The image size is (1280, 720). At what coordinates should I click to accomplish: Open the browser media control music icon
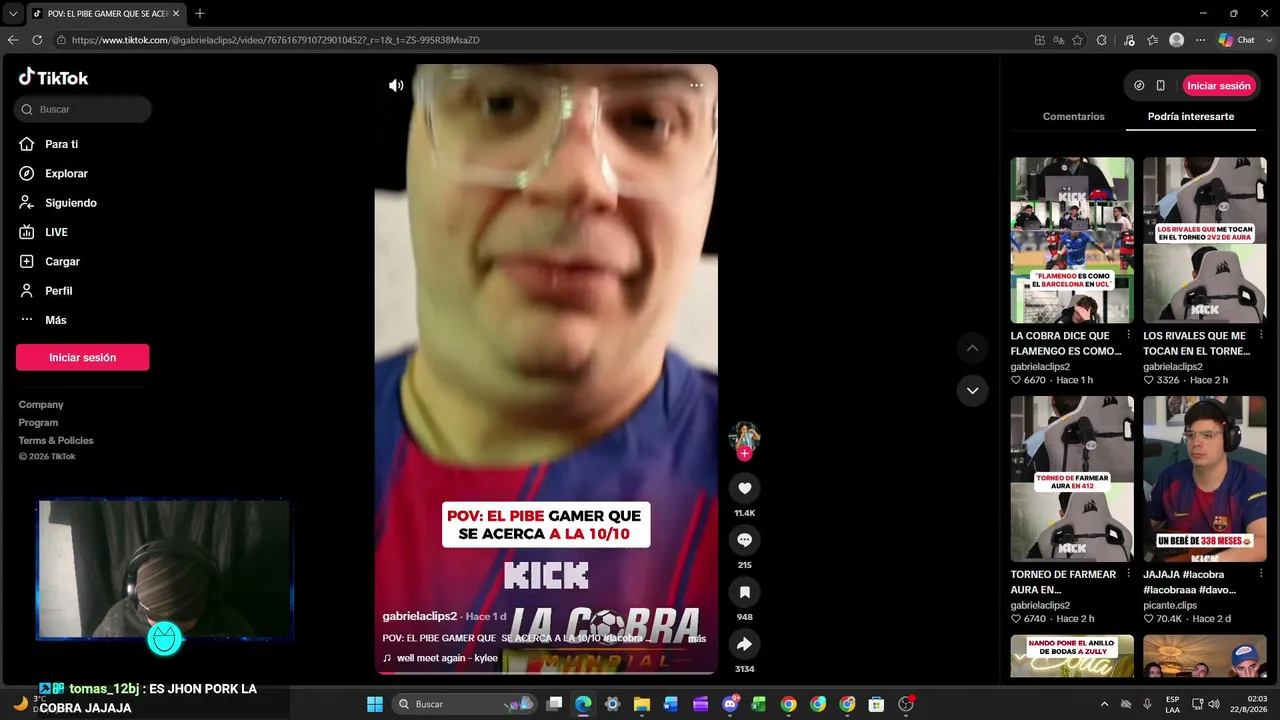point(1129,40)
